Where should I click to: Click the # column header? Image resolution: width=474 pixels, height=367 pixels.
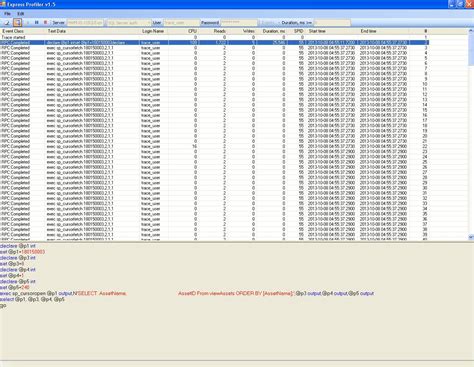point(420,31)
